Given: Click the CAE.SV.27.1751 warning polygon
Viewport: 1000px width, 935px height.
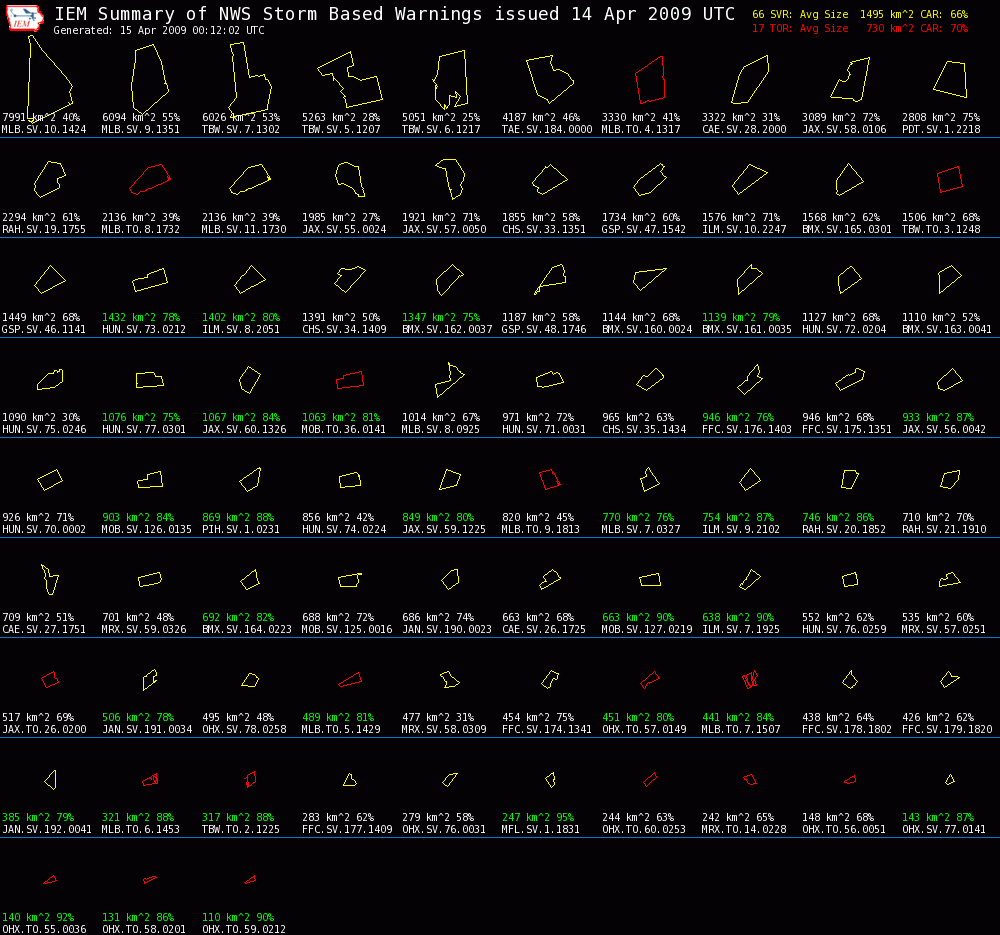Looking at the screenshot, I should [x=50, y=579].
